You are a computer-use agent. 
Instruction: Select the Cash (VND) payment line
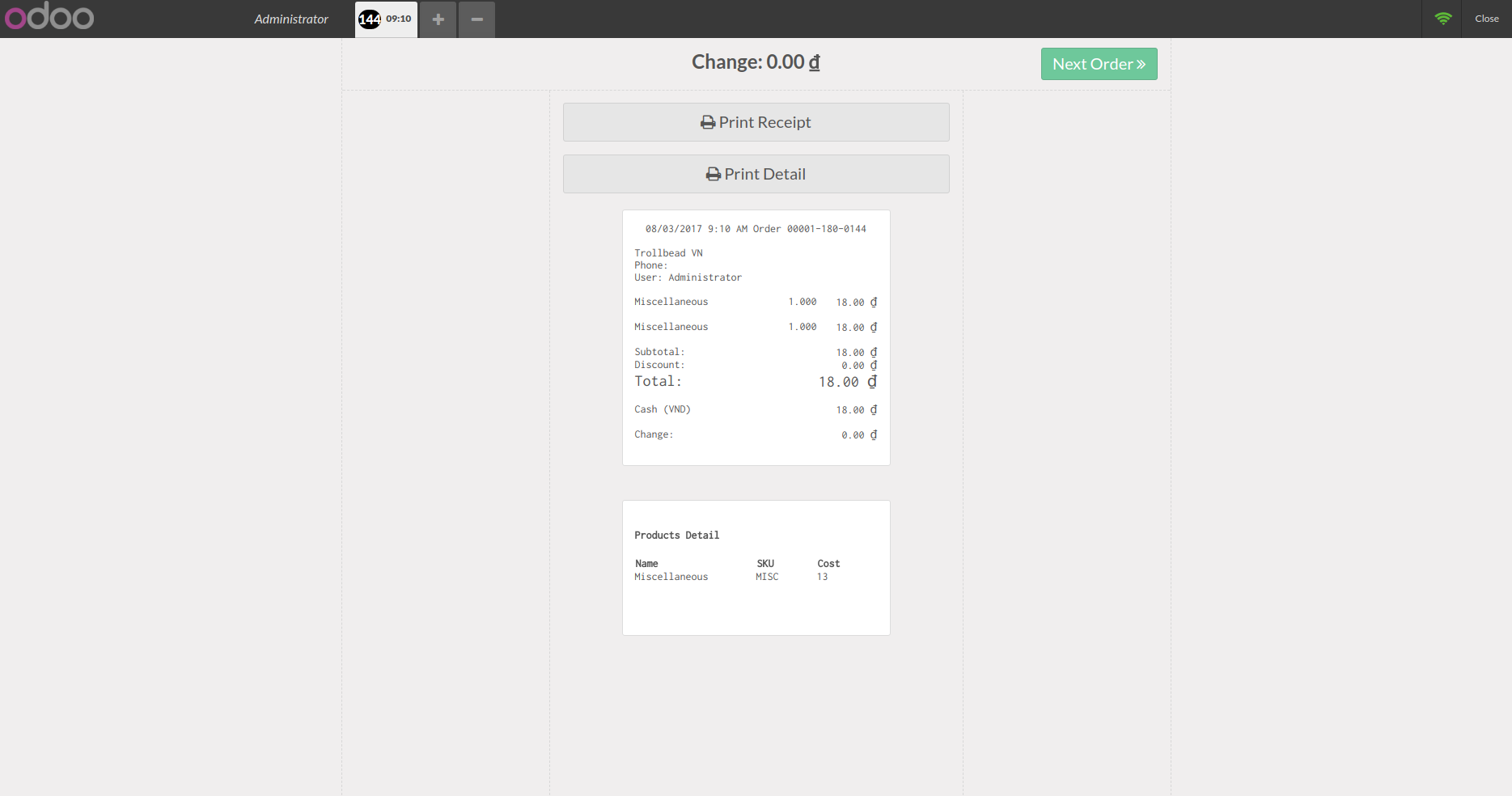point(756,409)
